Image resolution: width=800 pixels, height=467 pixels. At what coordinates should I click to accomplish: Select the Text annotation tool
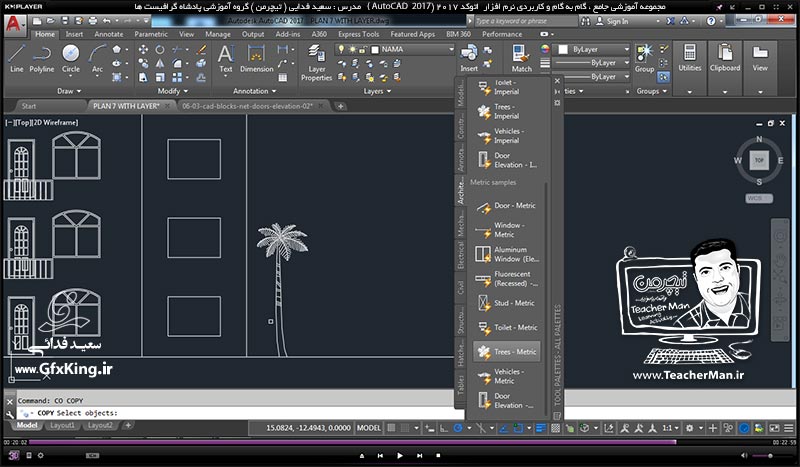226,59
